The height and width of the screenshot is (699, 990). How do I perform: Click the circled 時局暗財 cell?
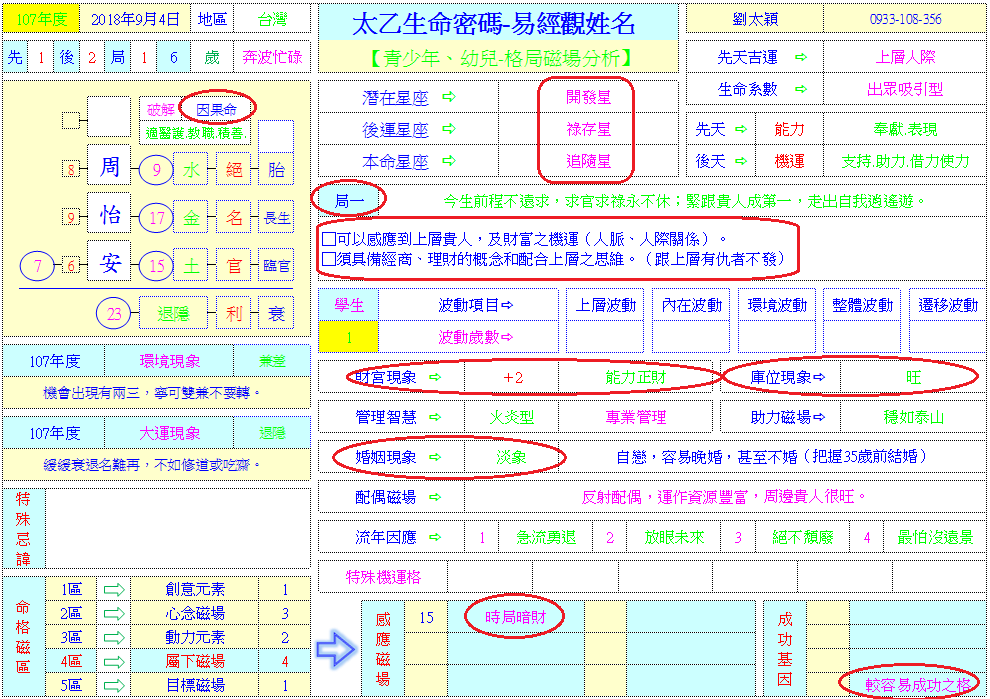coord(515,617)
